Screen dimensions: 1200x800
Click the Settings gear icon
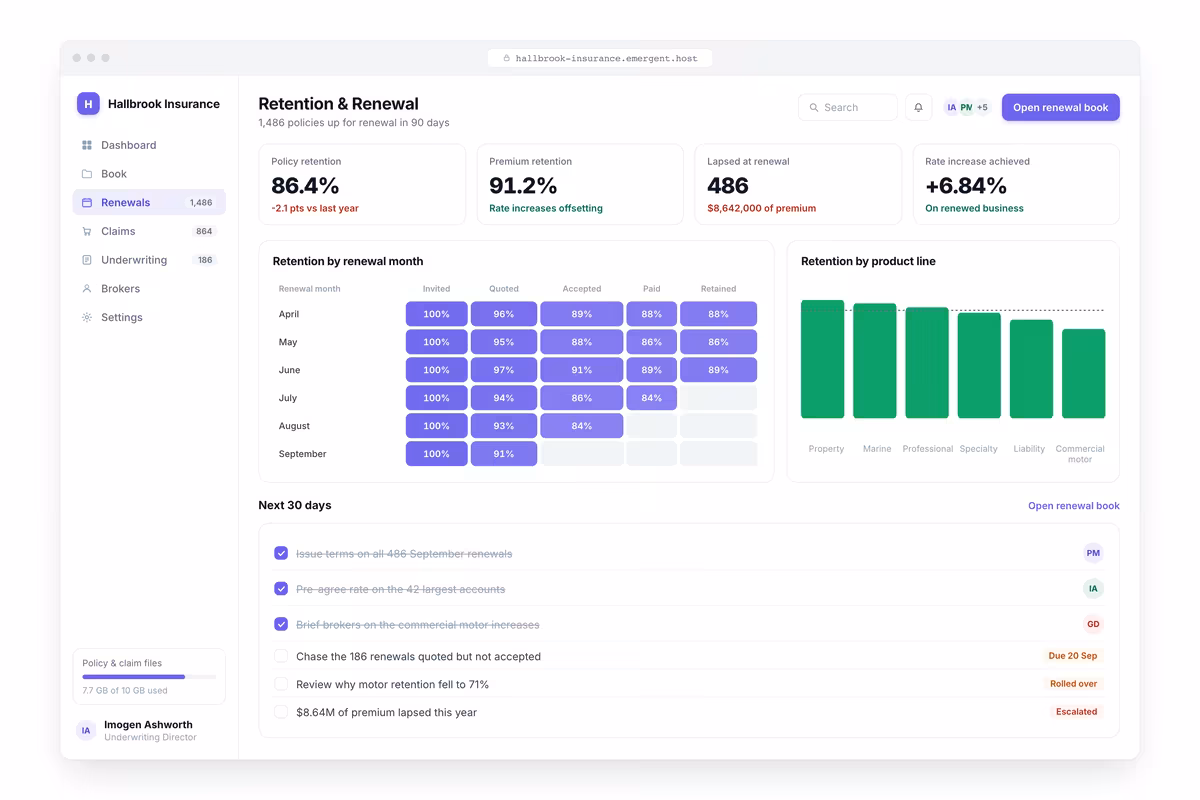click(x=87, y=317)
